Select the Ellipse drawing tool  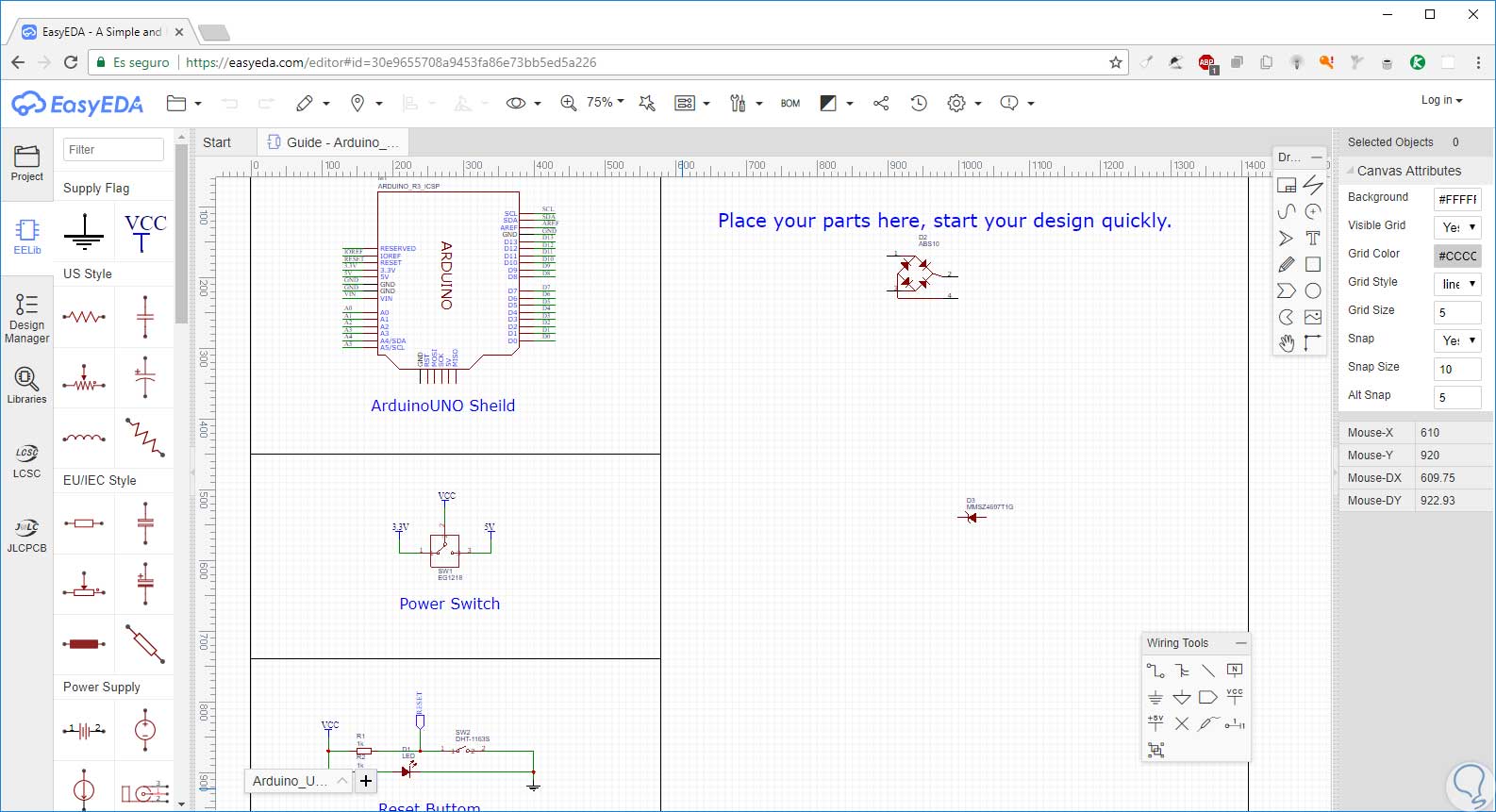(x=1313, y=290)
